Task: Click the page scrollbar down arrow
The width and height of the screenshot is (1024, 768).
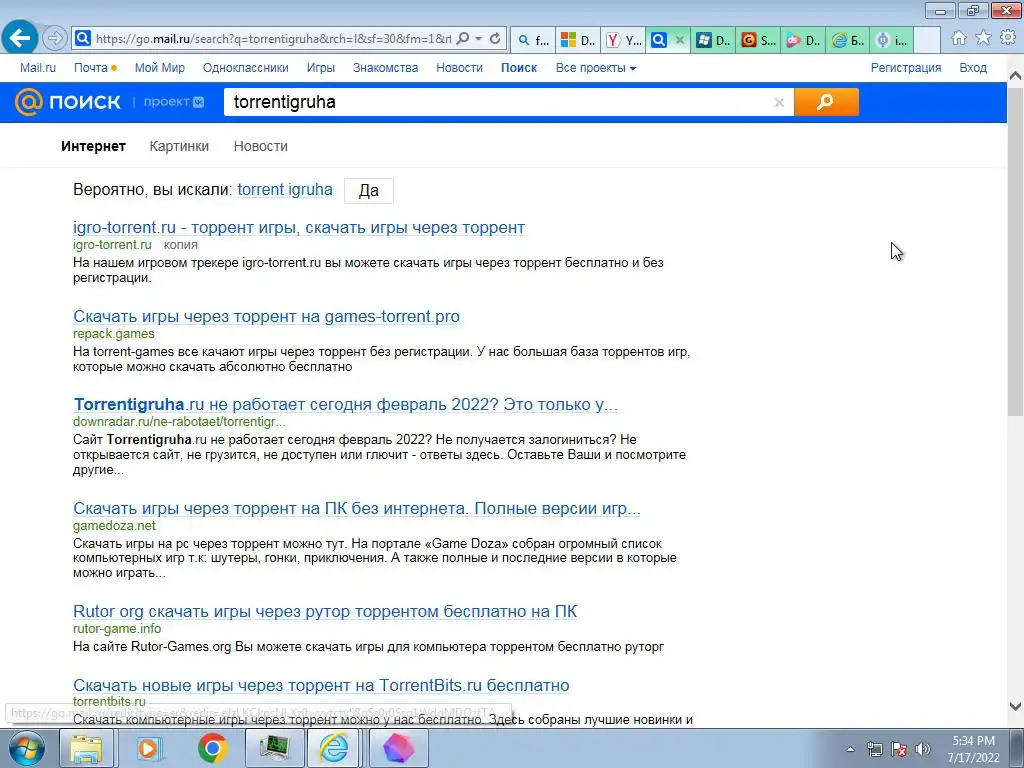Action: [x=1015, y=706]
